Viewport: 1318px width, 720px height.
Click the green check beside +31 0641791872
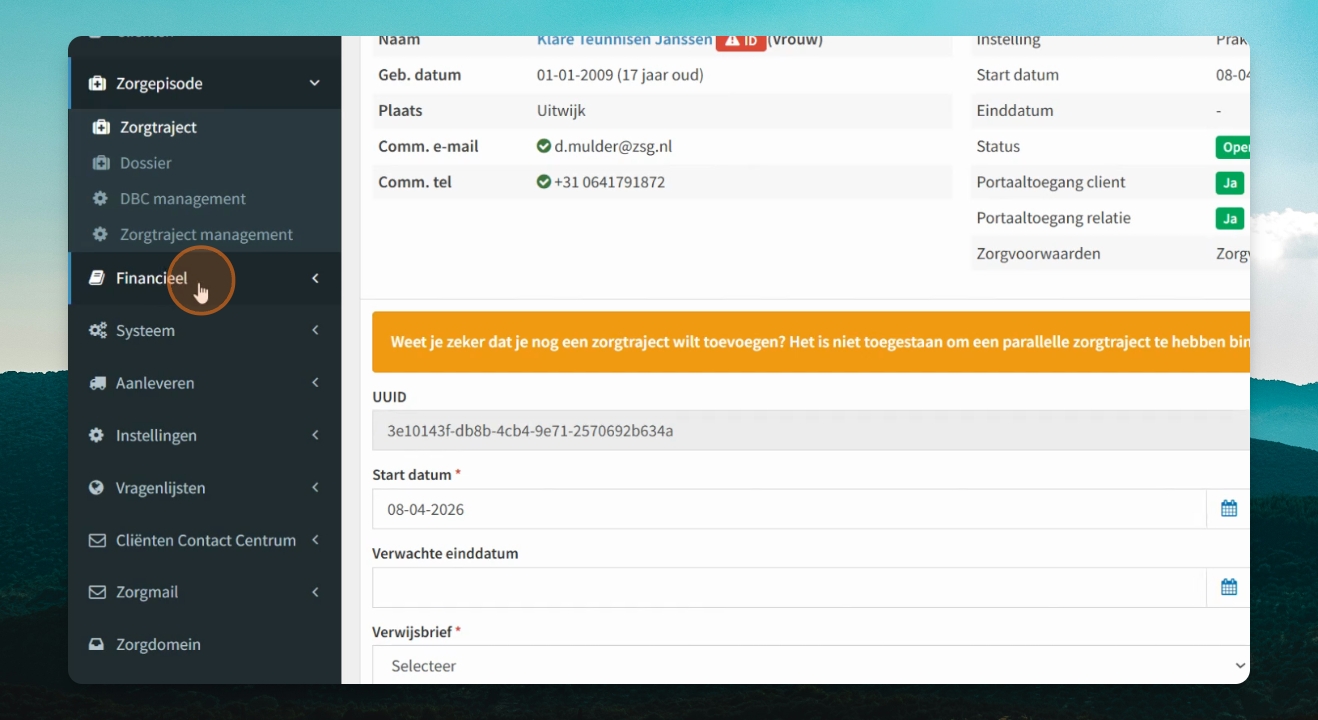coord(544,182)
